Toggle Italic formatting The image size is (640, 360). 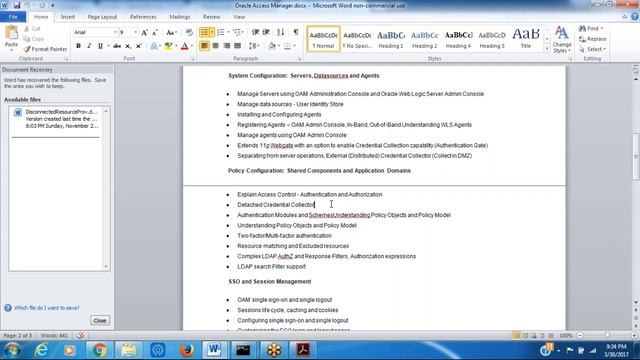pos(89,46)
